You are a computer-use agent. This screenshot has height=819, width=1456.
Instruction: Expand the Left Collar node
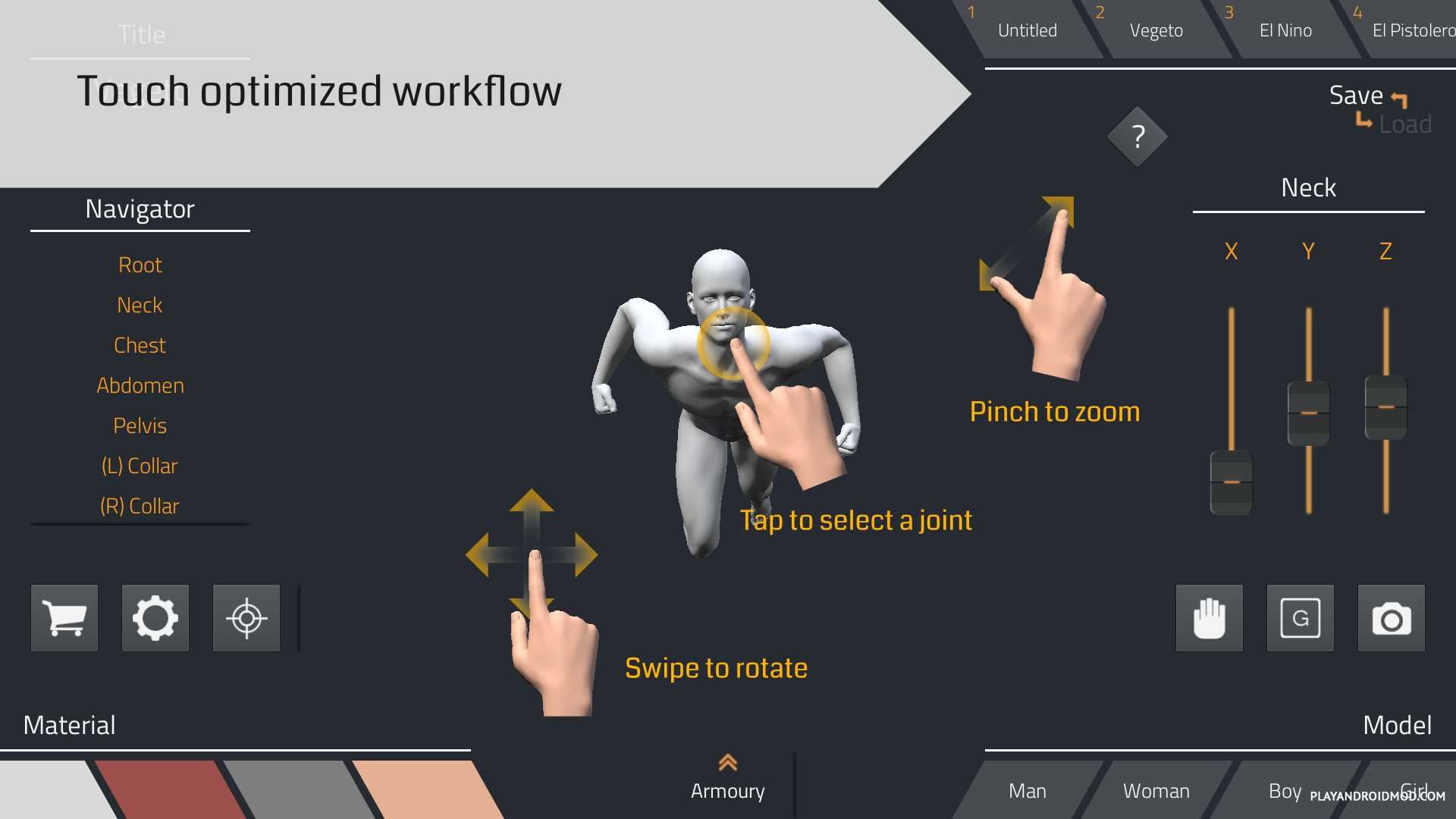click(139, 464)
